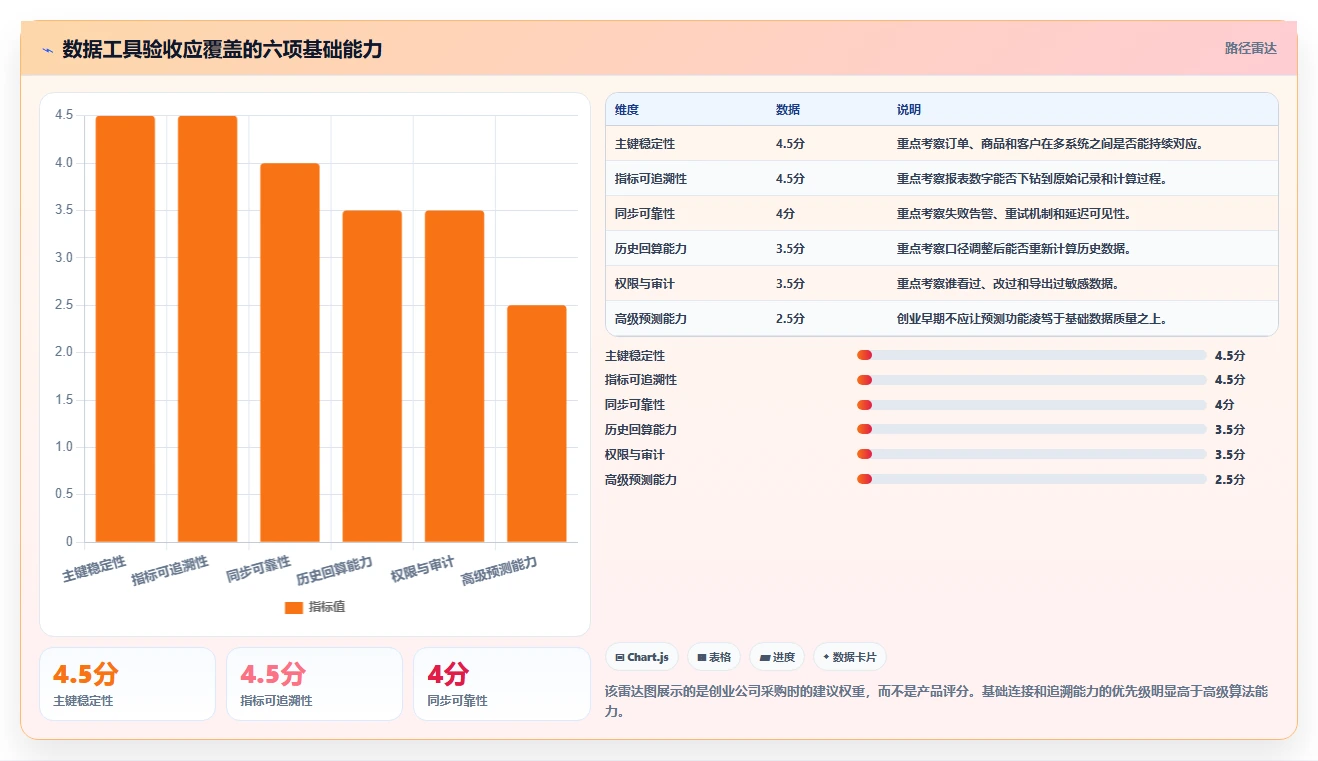Click the description about 失败告警、重试机制
This screenshot has height=761, width=1318.
[1014, 214]
